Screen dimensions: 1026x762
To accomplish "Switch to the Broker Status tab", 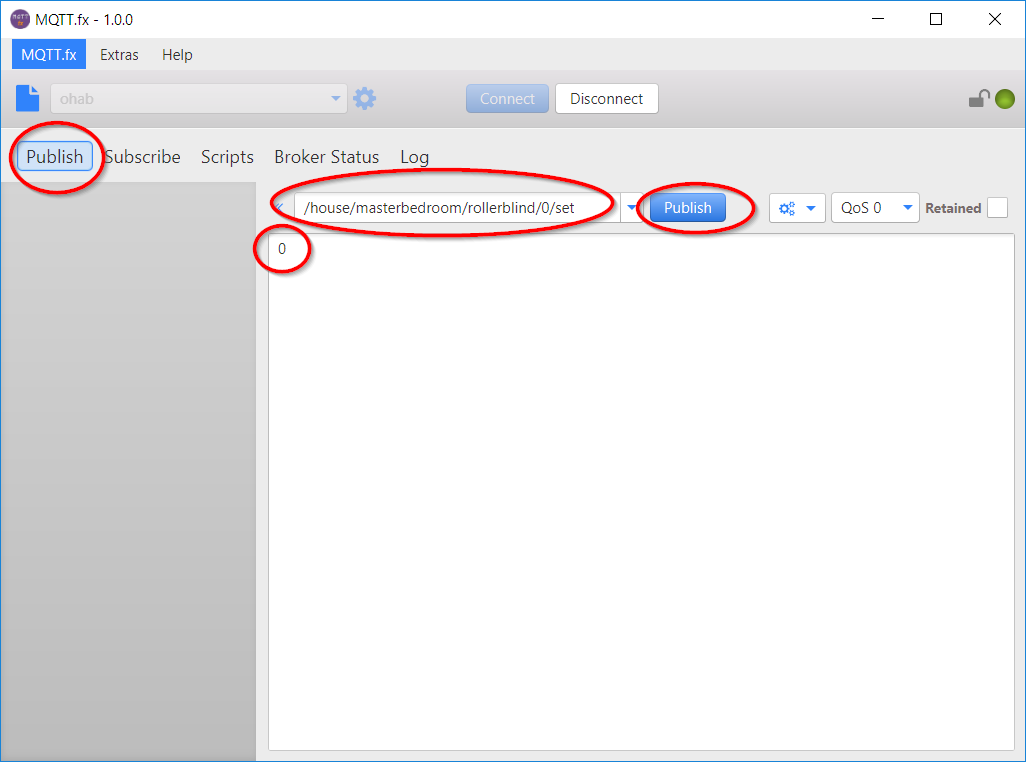I will tap(327, 157).
